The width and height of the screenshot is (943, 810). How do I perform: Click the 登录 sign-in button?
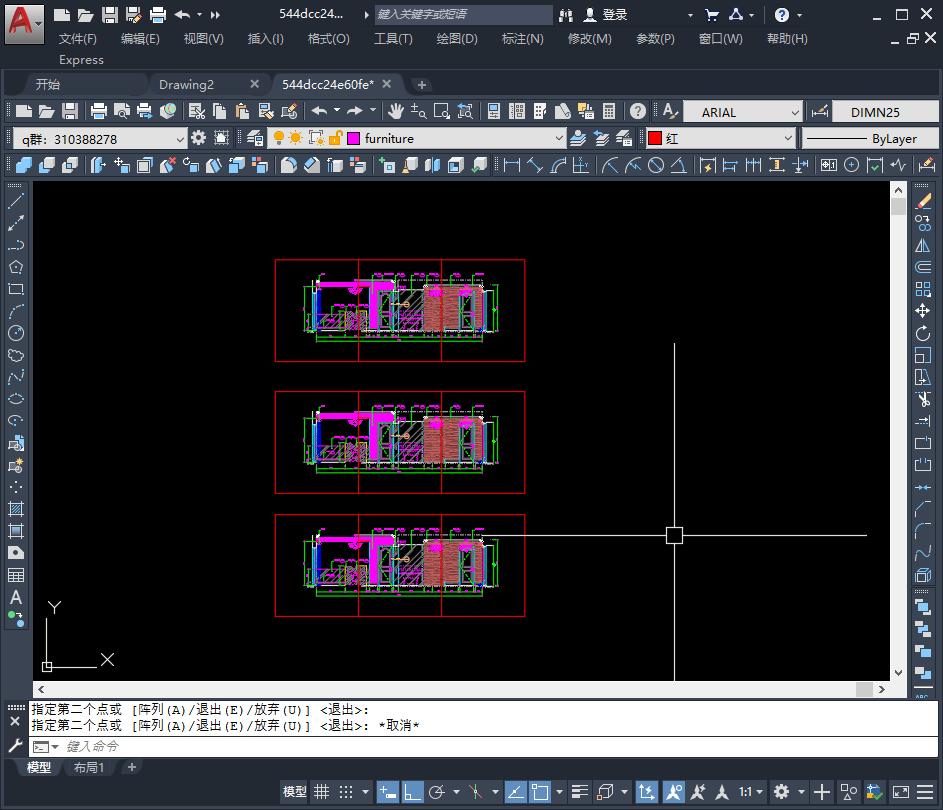[x=614, y=15]
